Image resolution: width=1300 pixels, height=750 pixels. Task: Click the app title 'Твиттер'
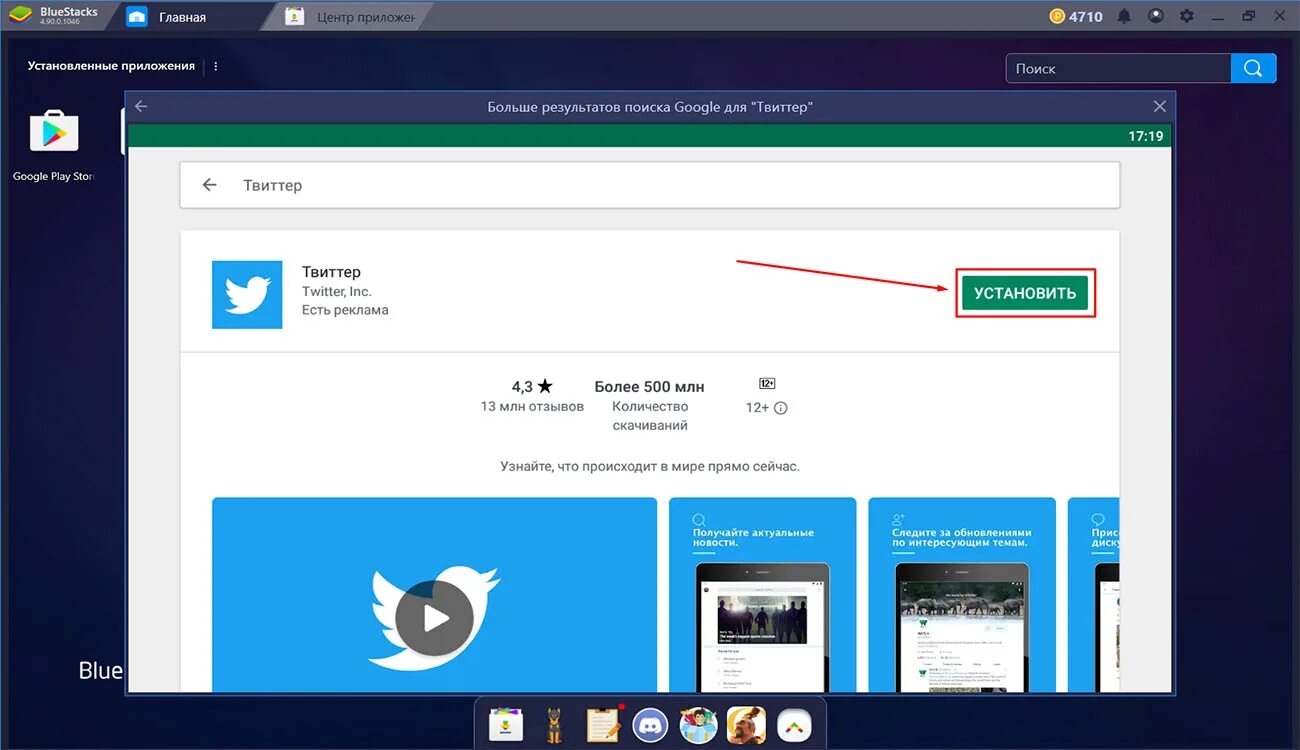click(331, 272)
